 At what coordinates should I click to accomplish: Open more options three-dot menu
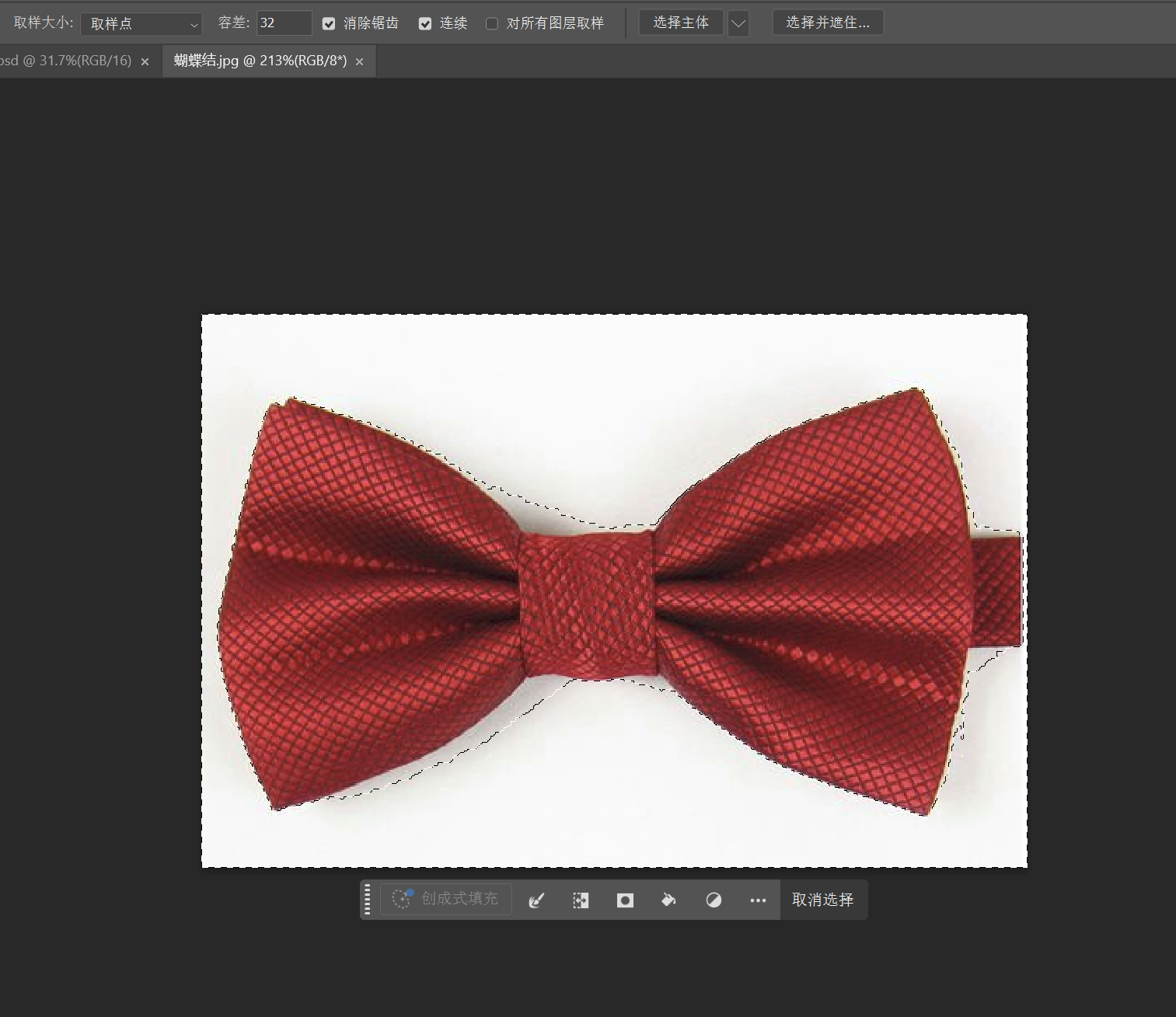click(758, 900)
